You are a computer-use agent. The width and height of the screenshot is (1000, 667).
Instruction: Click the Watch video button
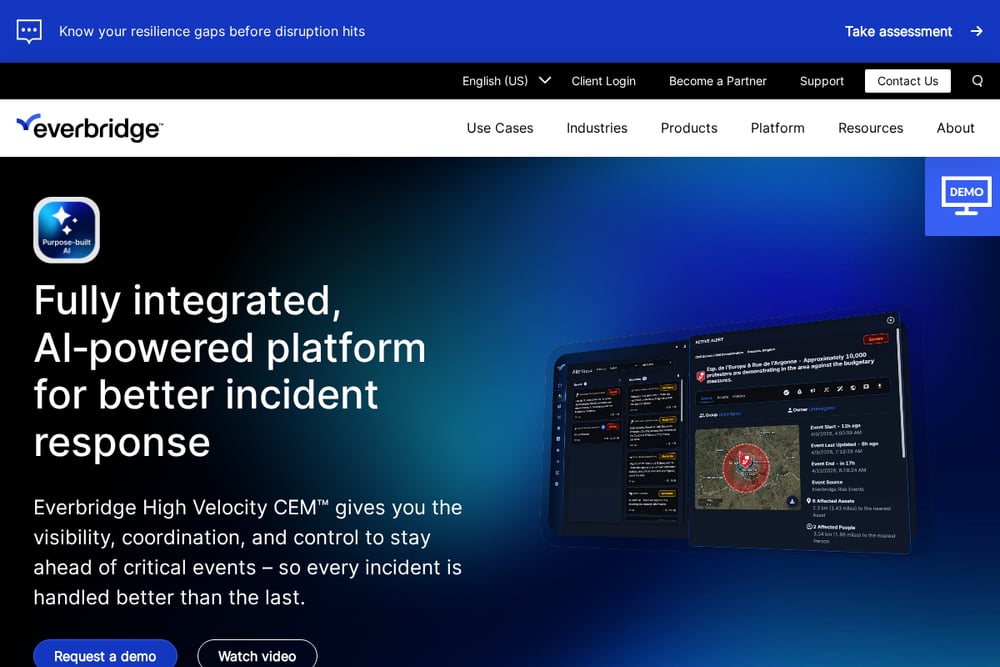coord(257,654)
